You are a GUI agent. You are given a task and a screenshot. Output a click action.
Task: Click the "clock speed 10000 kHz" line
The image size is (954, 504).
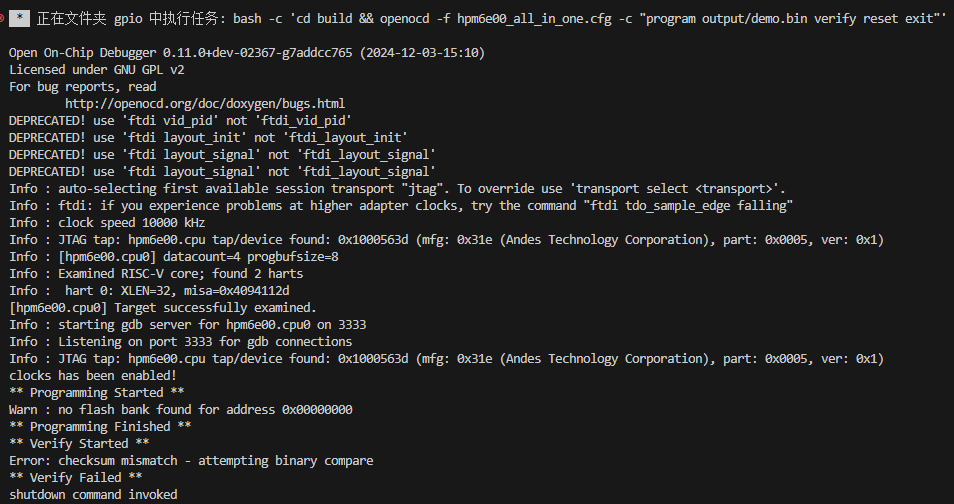pos(107,222)
